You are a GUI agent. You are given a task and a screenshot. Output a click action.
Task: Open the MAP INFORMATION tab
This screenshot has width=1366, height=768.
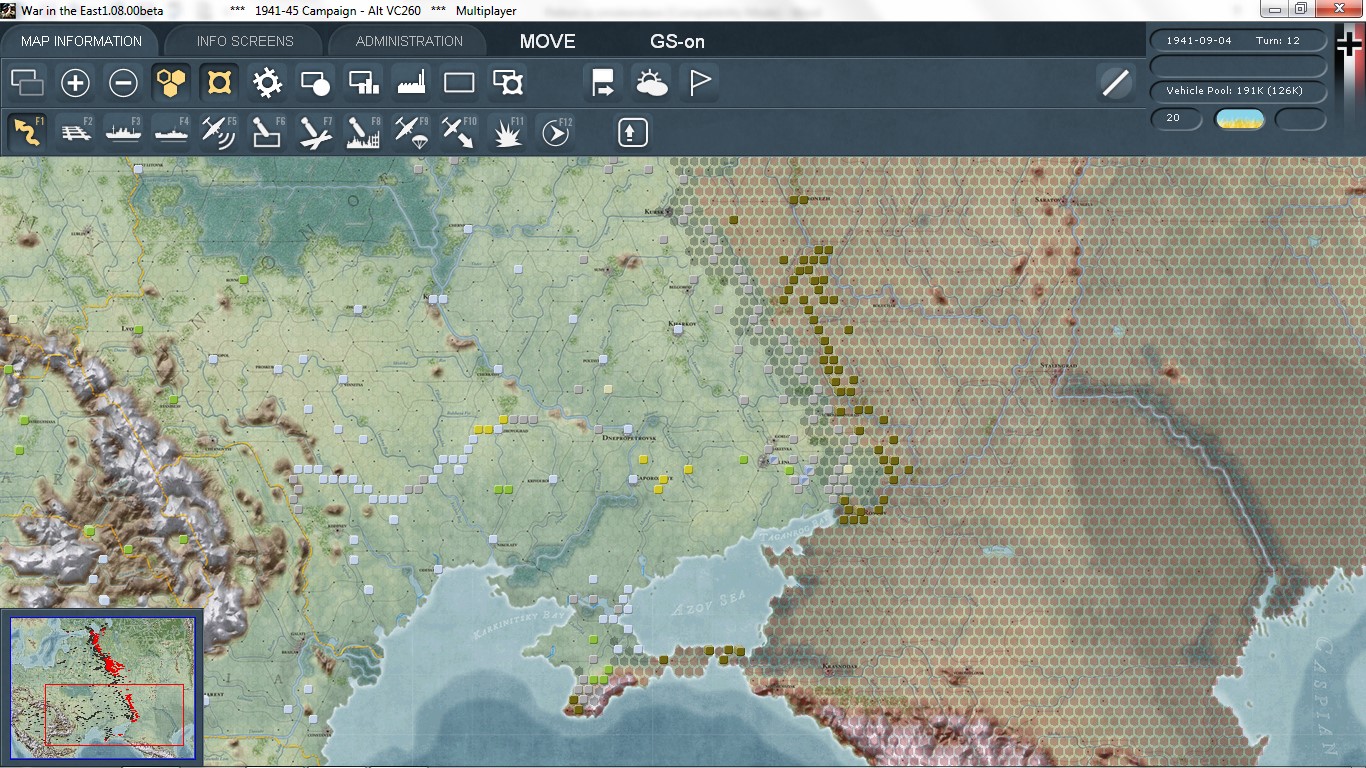[81, 41]
